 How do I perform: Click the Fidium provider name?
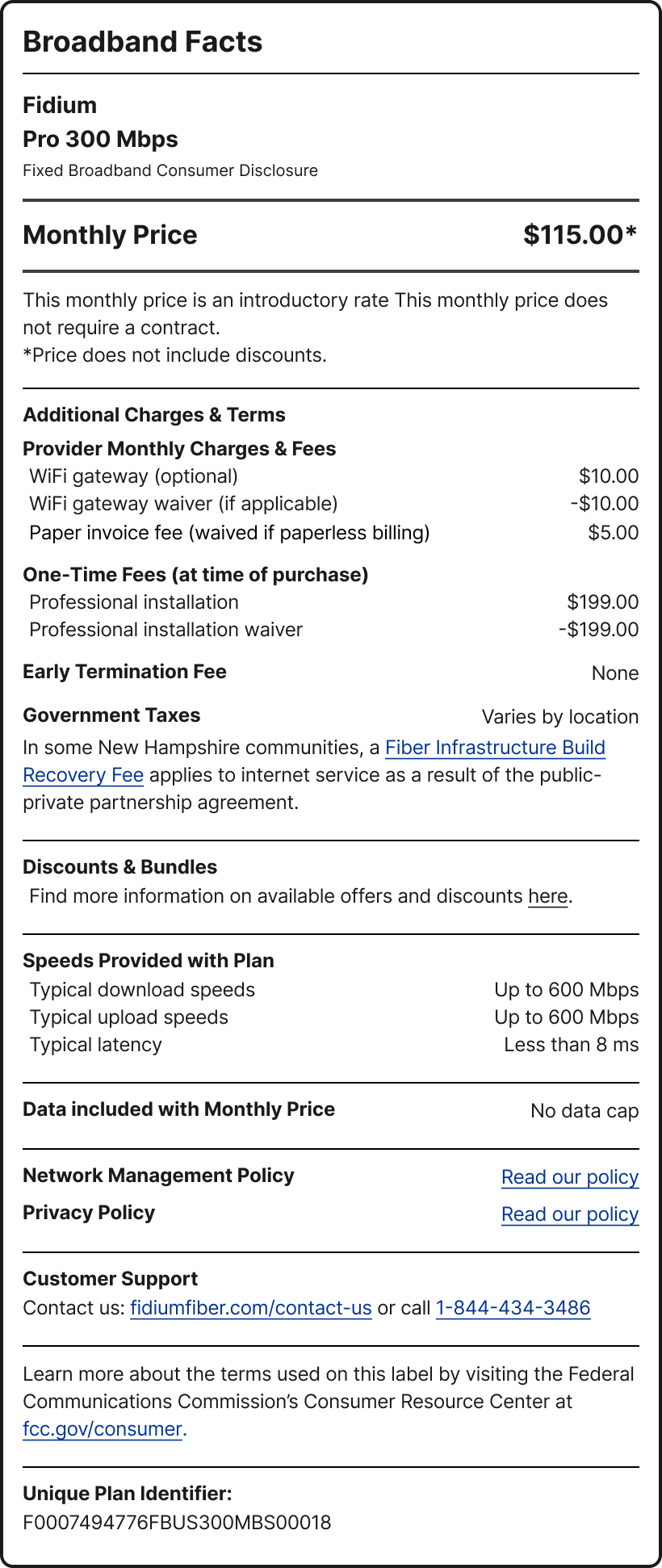click(60, 105)
